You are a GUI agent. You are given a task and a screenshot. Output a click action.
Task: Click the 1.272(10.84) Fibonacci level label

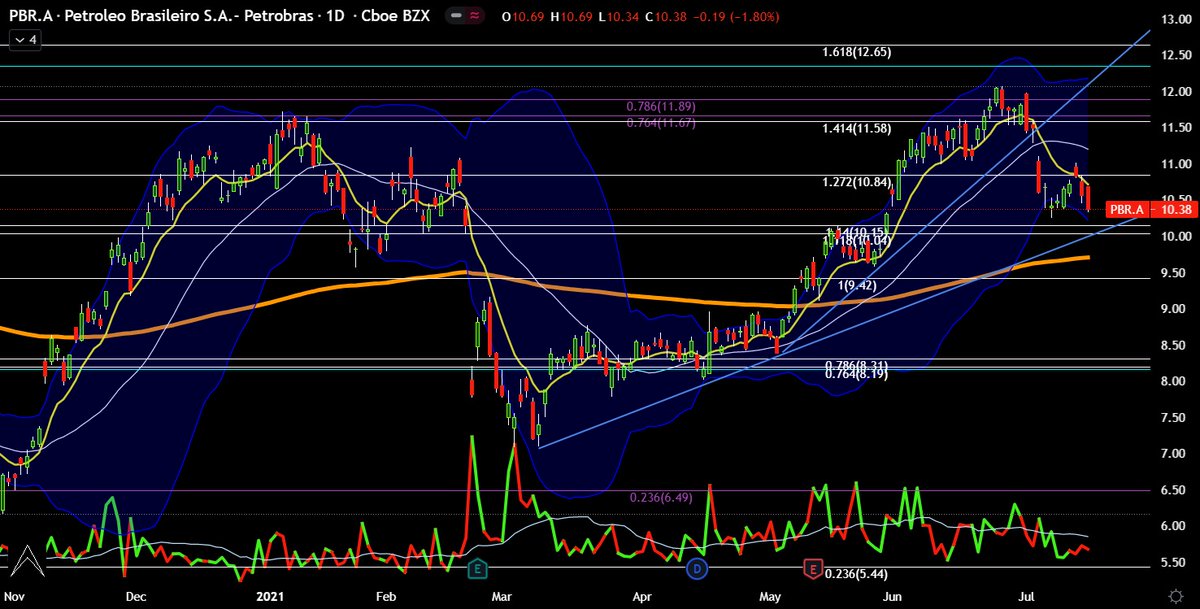pyautogui.click(x=856, y=182)
